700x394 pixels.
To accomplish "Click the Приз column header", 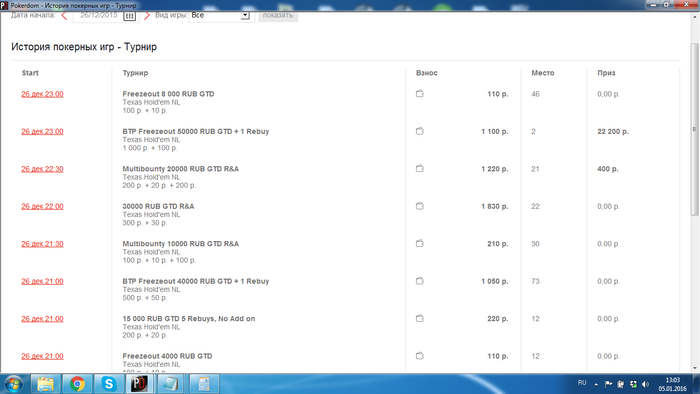I will click(606, 73).
